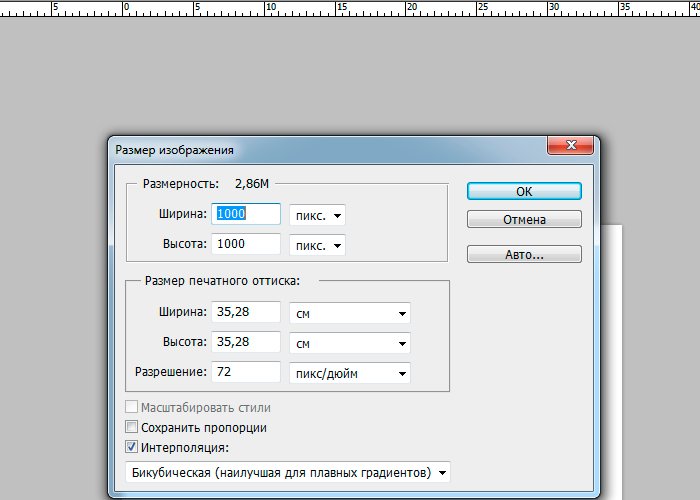Click the print Ширина field showing 35,28
Screen dimensions: 700x500
click(246, 313)
